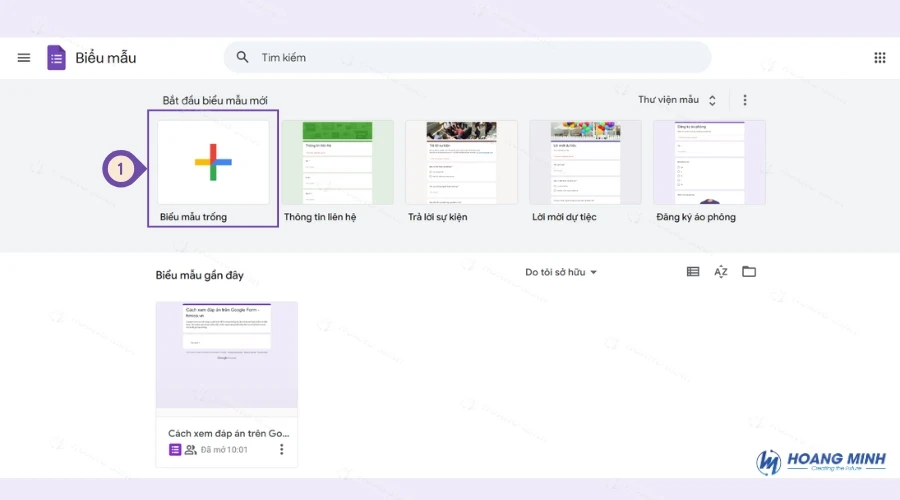Image resolution: width=900 pixels, height=500 pixels.
Task: Click the Cách xem đáp án form title
Action: click(x=228, y=433)
